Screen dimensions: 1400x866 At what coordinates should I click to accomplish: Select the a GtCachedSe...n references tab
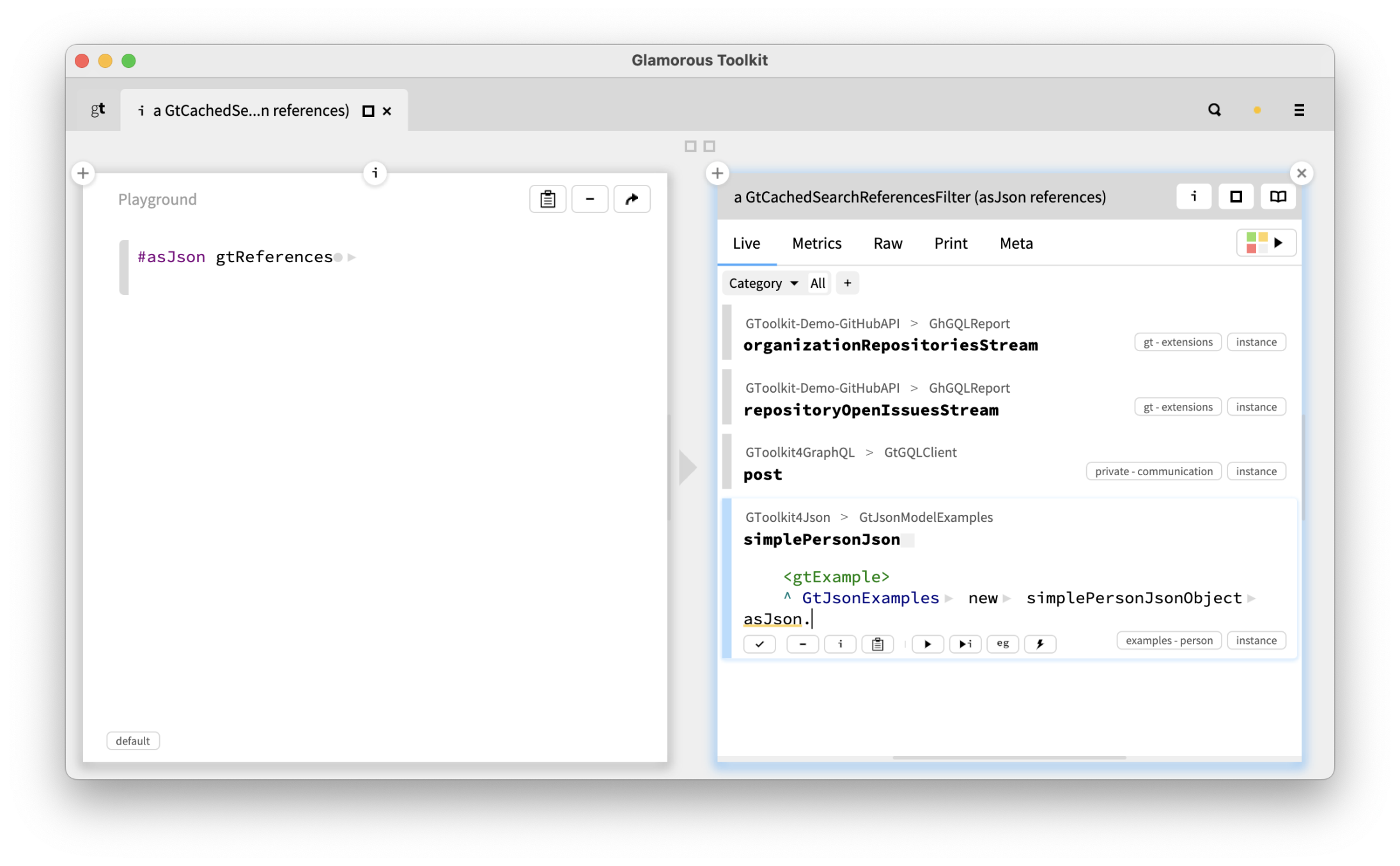pyautogui.click(x=251, y=111)
